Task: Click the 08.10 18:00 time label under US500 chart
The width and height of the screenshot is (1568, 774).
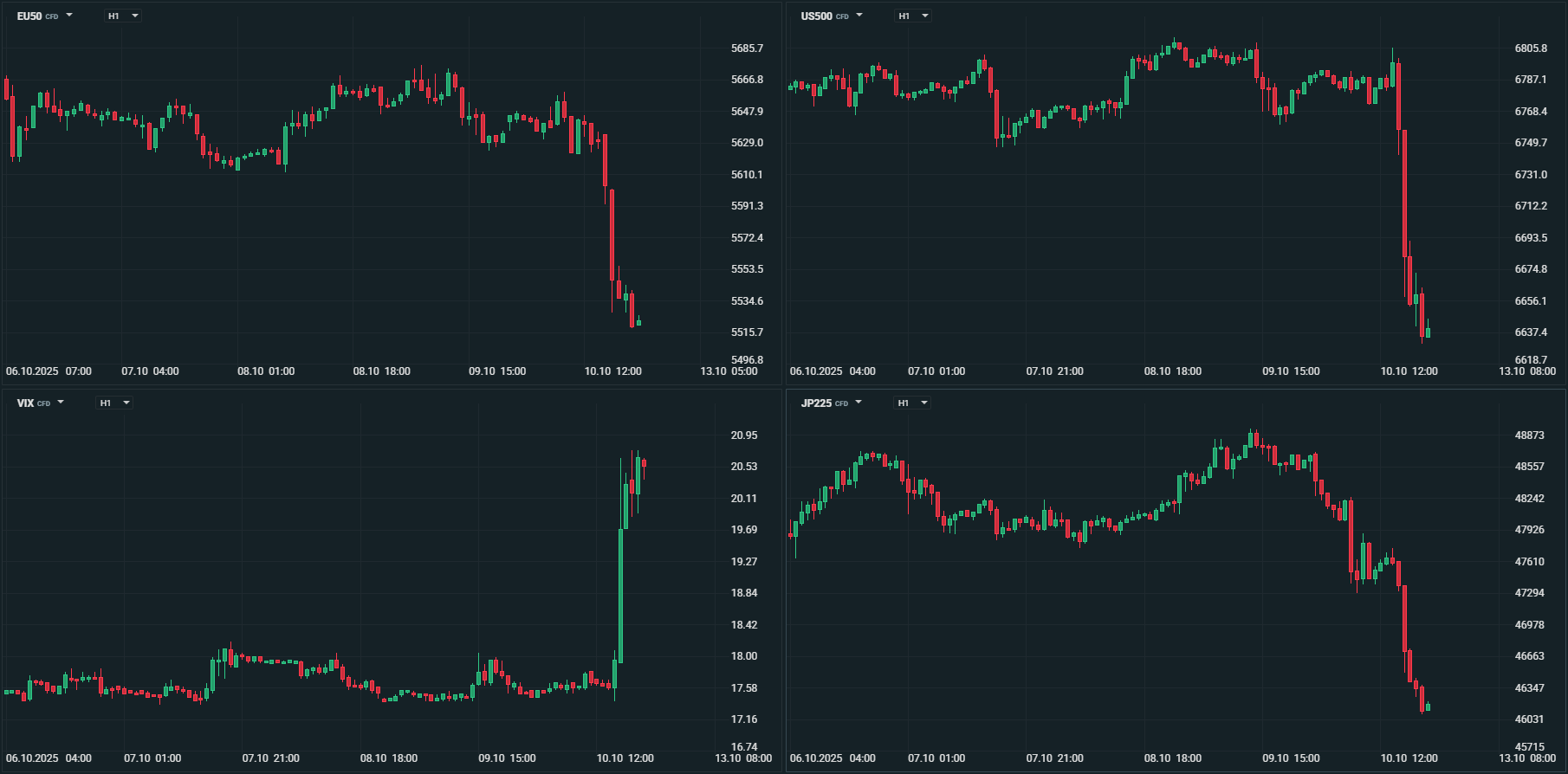Action: coord(1173,371)
